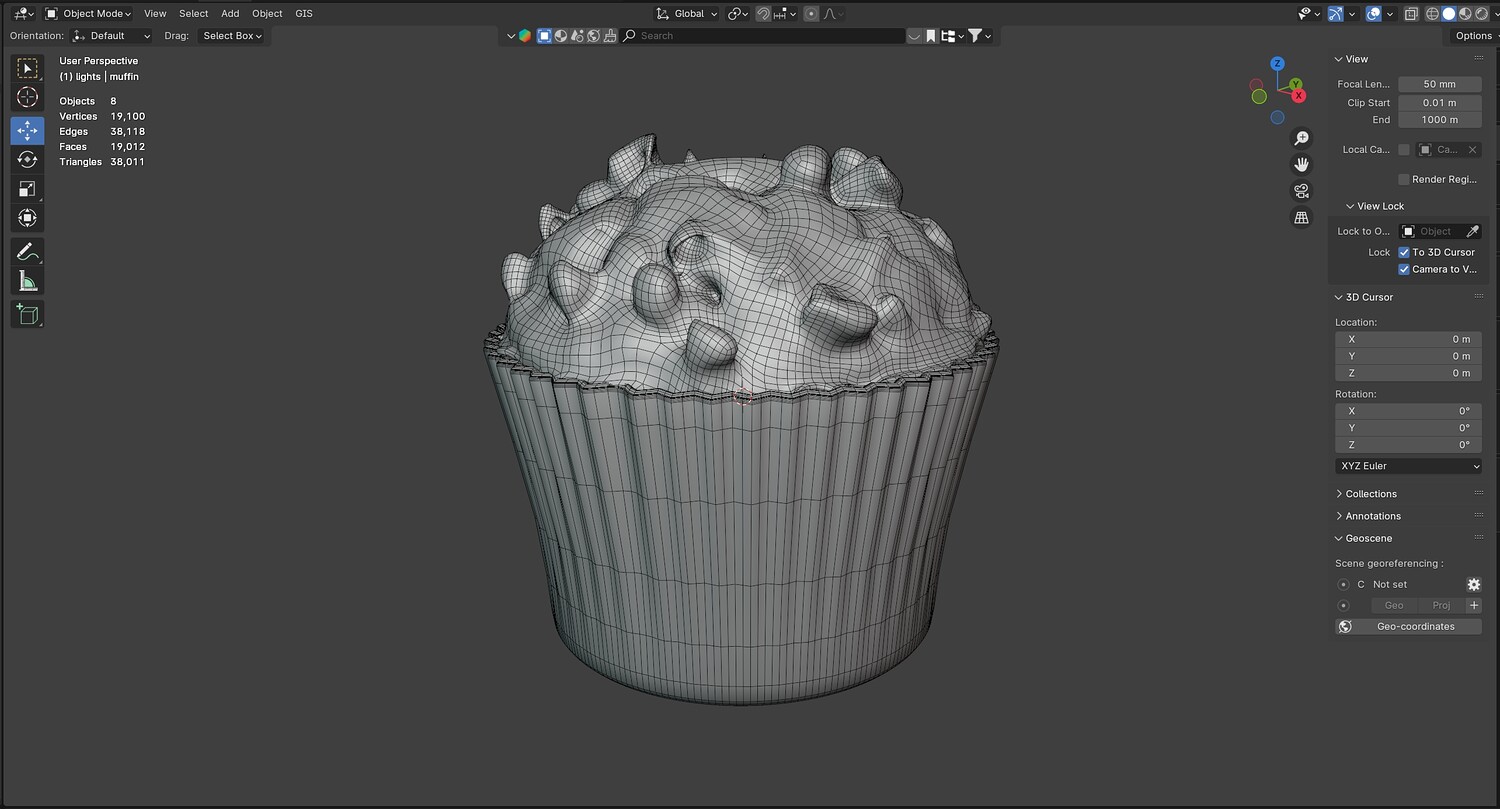Toggle proportional editing button
The height and width of the screenshot is (809, 1500).
coord(811,14)
